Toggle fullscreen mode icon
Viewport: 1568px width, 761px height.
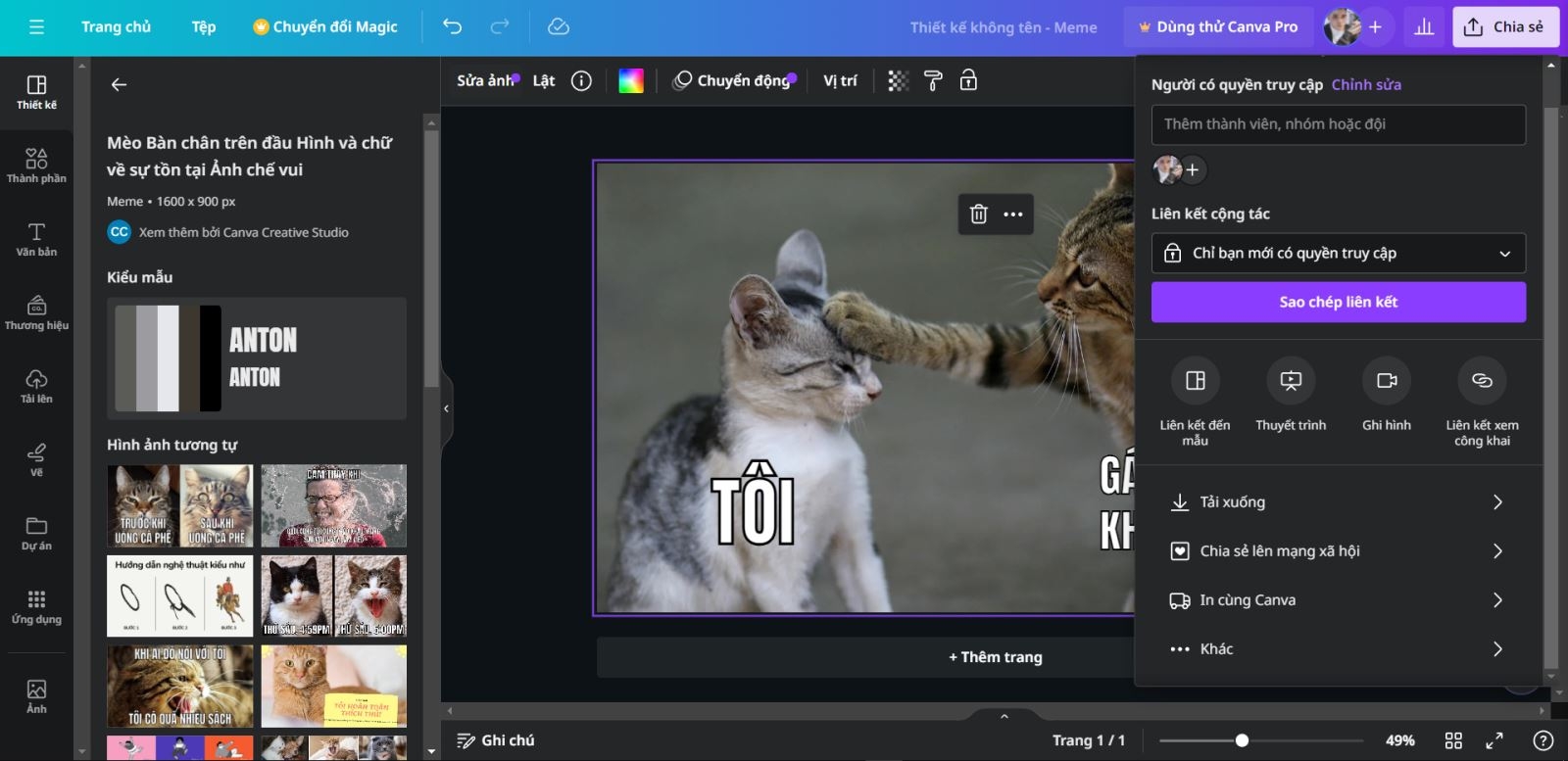tap(1494, 740)
